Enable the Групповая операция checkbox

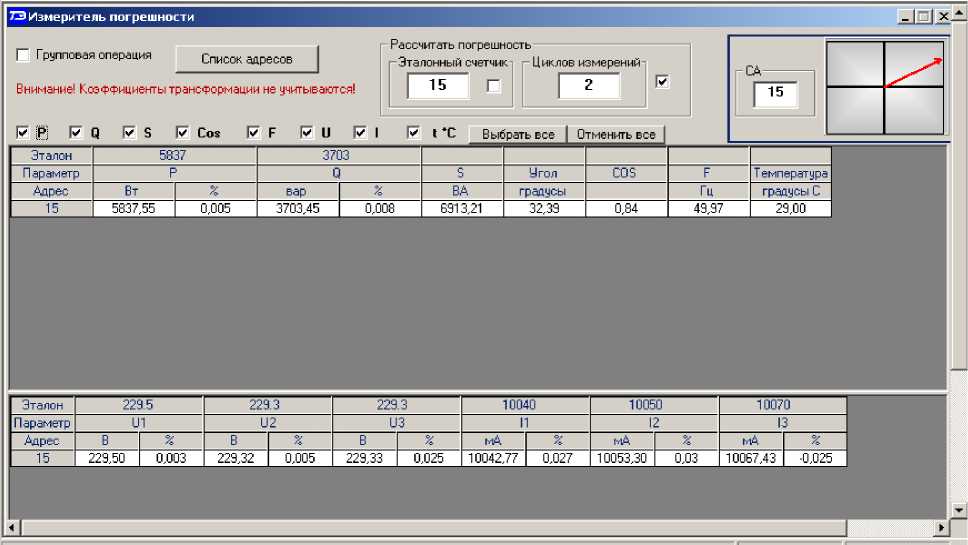(23, 56)
